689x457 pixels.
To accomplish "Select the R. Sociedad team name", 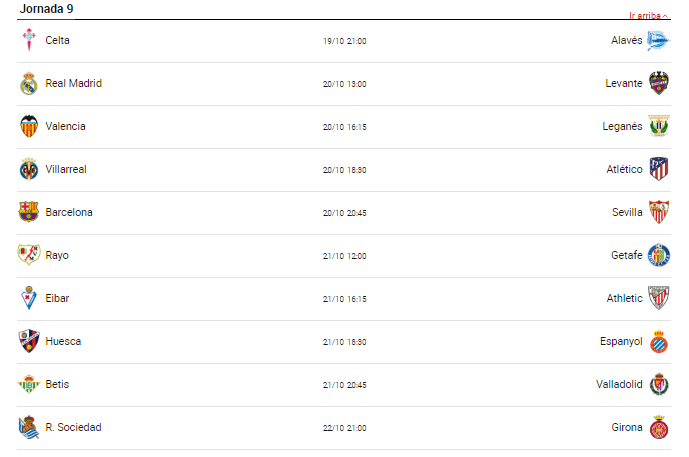I will pos(73,427).
